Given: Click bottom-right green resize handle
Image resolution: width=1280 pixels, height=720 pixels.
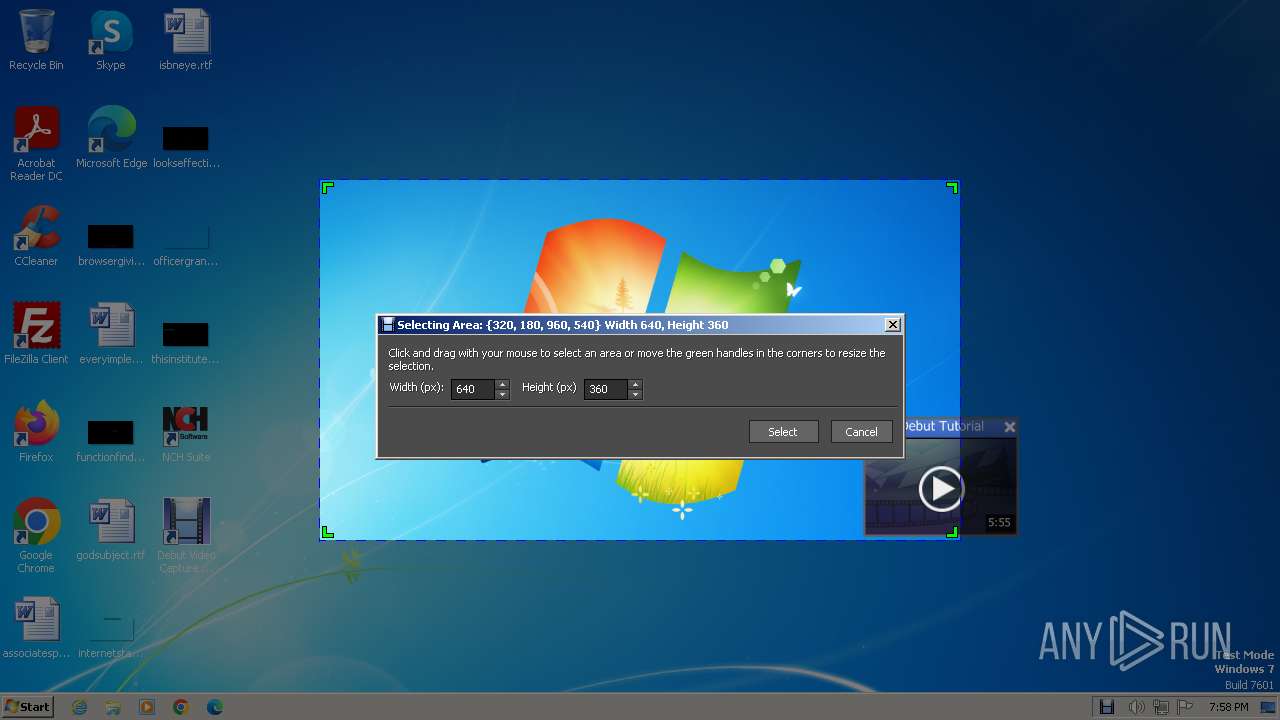Looking at the screenshot, I should click(953, 533).
